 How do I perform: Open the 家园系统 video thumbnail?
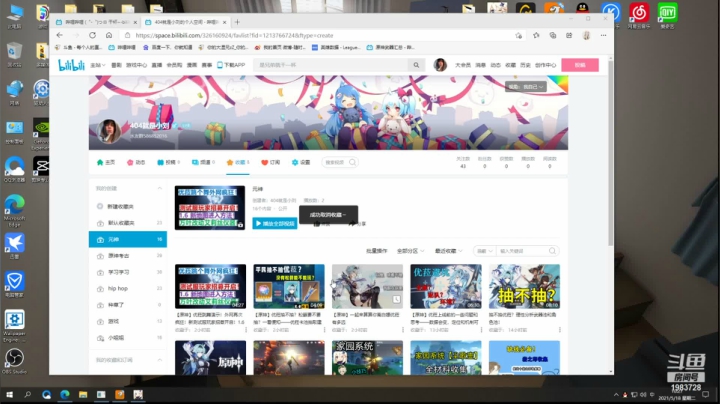pos(367,358)
